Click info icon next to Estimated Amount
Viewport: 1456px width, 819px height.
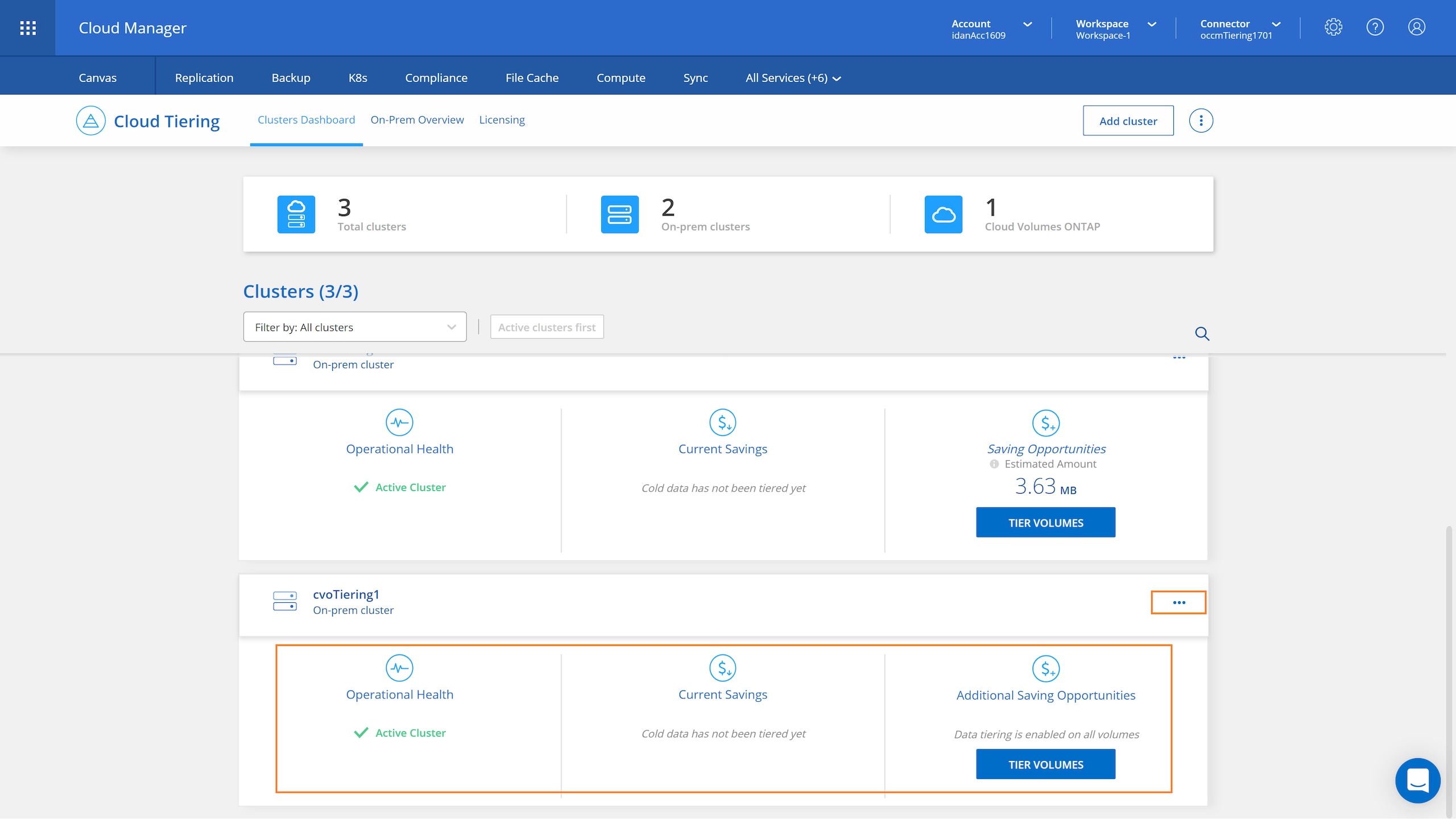pos(994,464)
